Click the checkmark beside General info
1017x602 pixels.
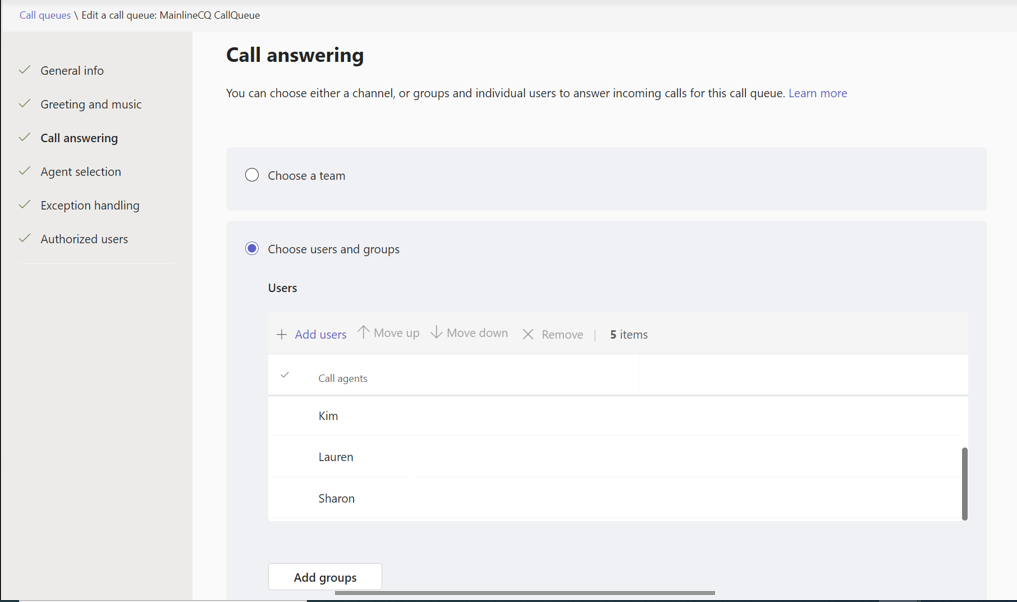click(25, 70)
